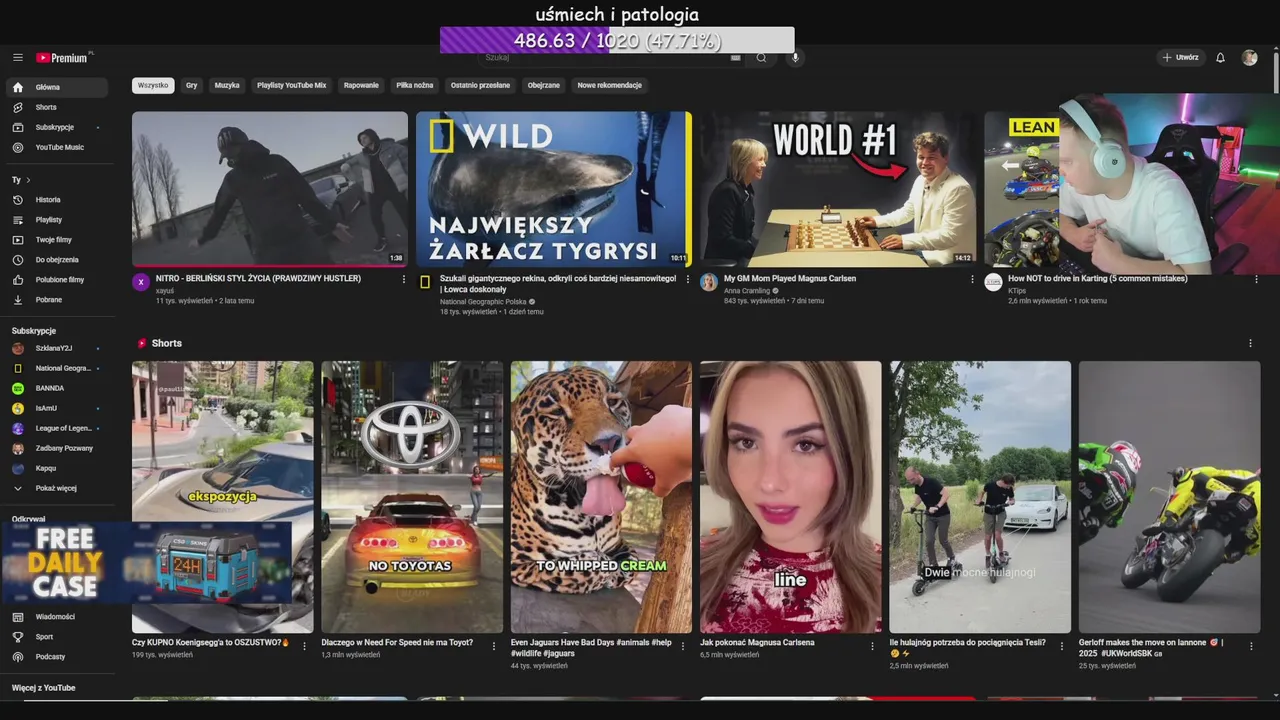Click the xayuś channel avatar

pos(141,283)
